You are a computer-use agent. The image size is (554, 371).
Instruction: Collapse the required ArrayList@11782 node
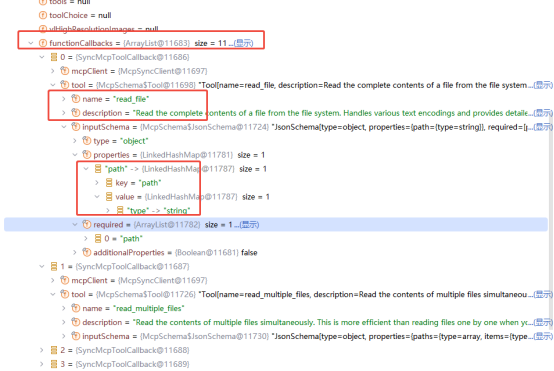75,224
